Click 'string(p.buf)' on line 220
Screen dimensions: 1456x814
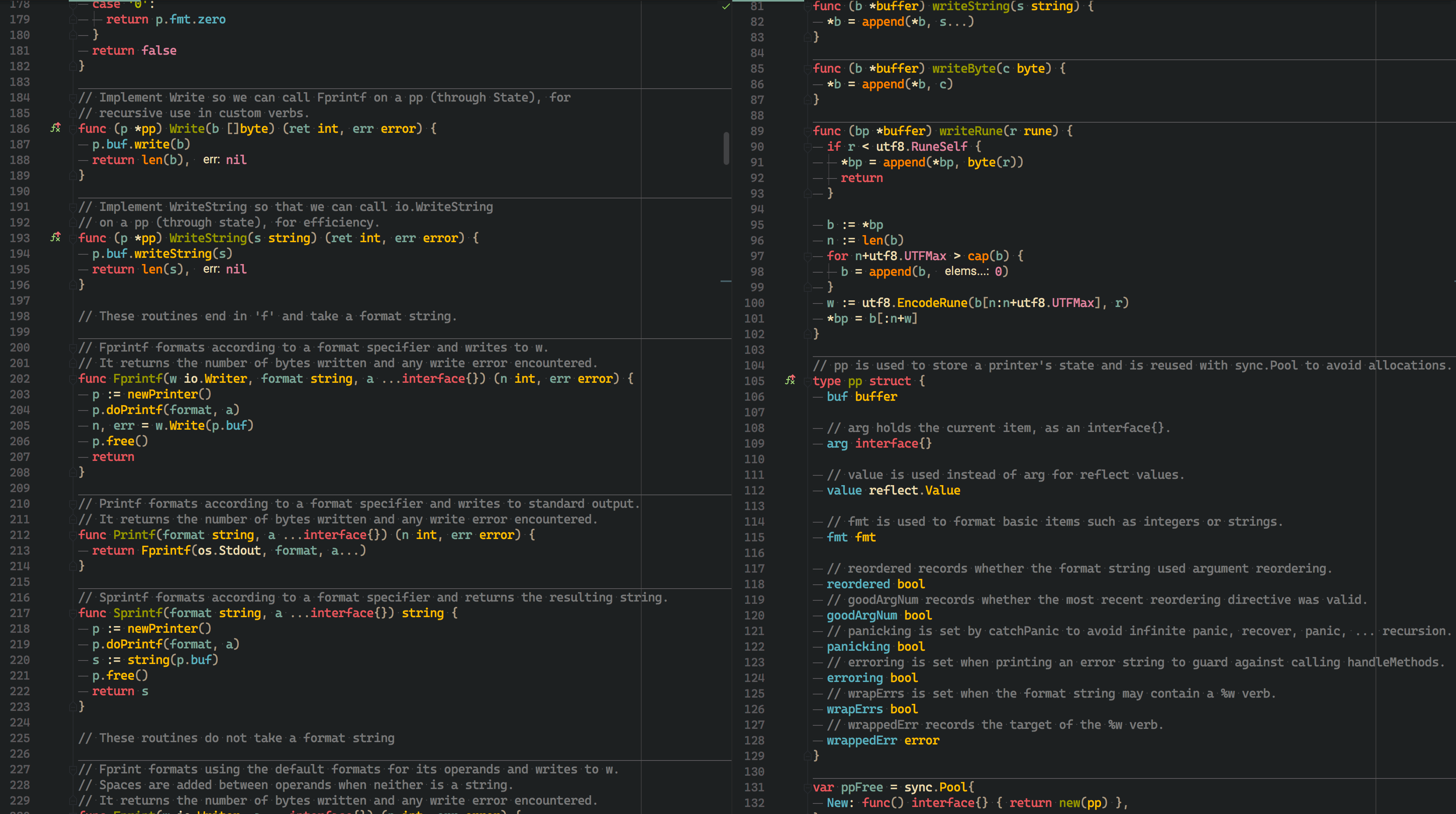(172, 660)
